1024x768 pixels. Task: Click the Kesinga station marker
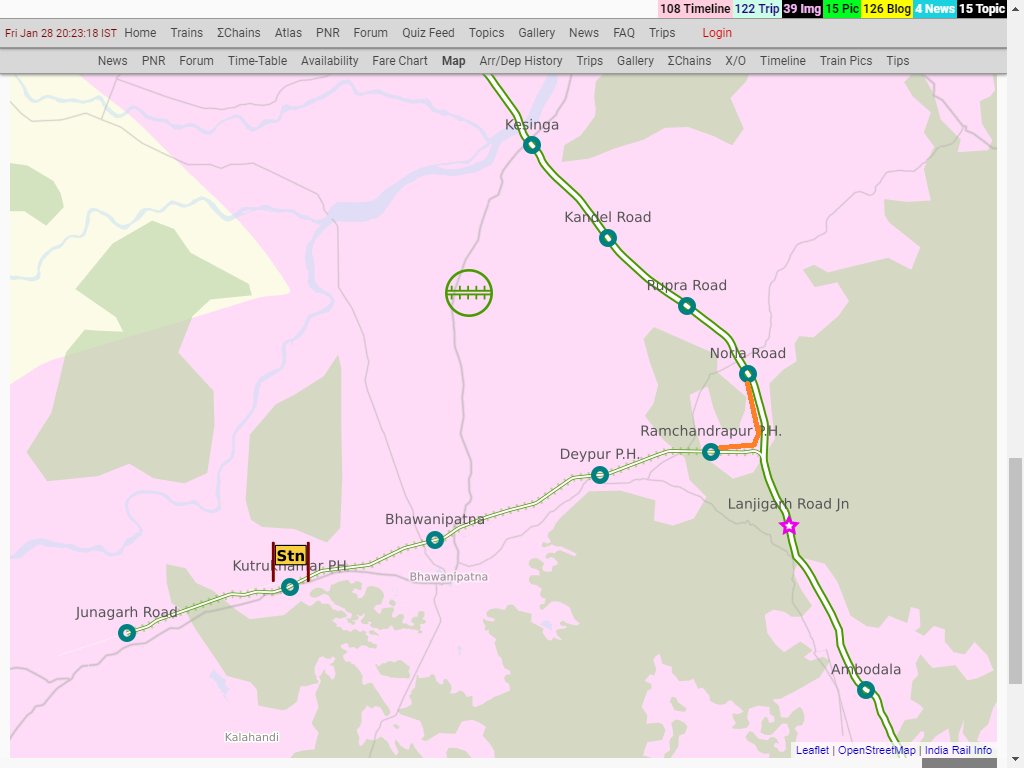point(532,145)
